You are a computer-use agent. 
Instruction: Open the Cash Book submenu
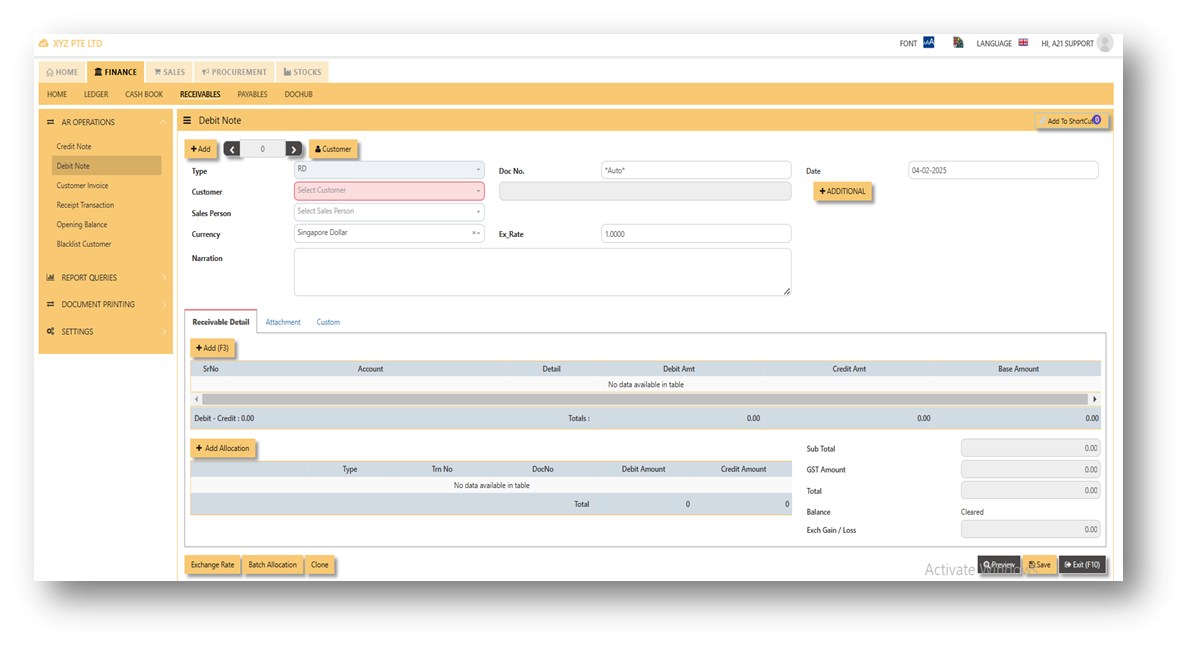tap(144, 95)
